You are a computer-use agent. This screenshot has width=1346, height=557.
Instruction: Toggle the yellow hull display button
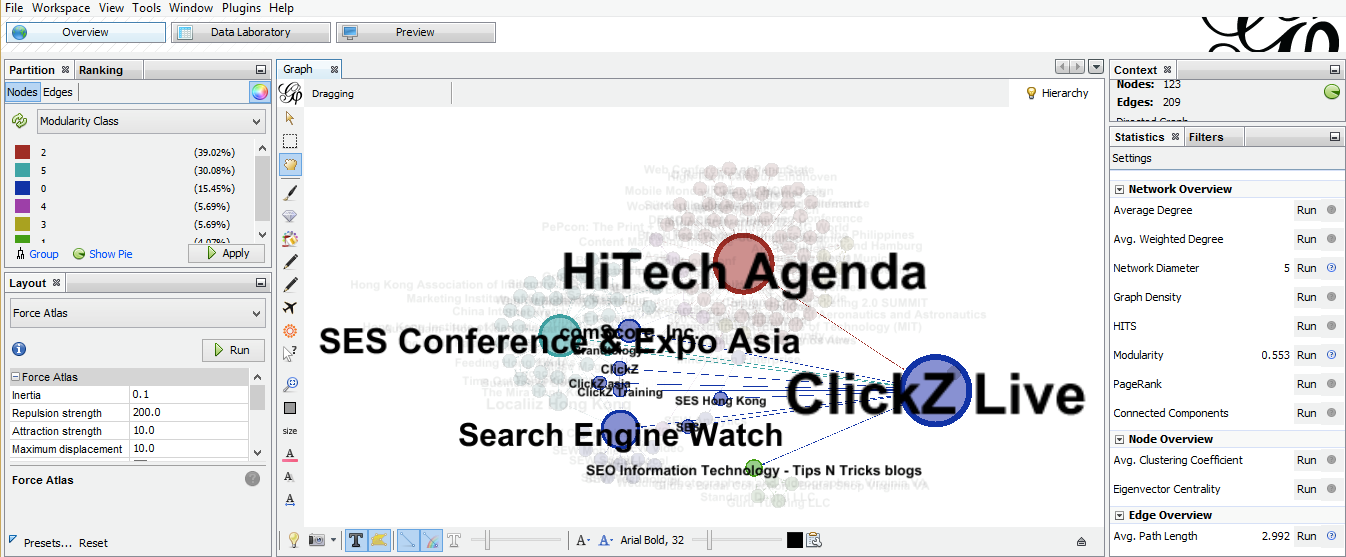[x=379, y=540]
